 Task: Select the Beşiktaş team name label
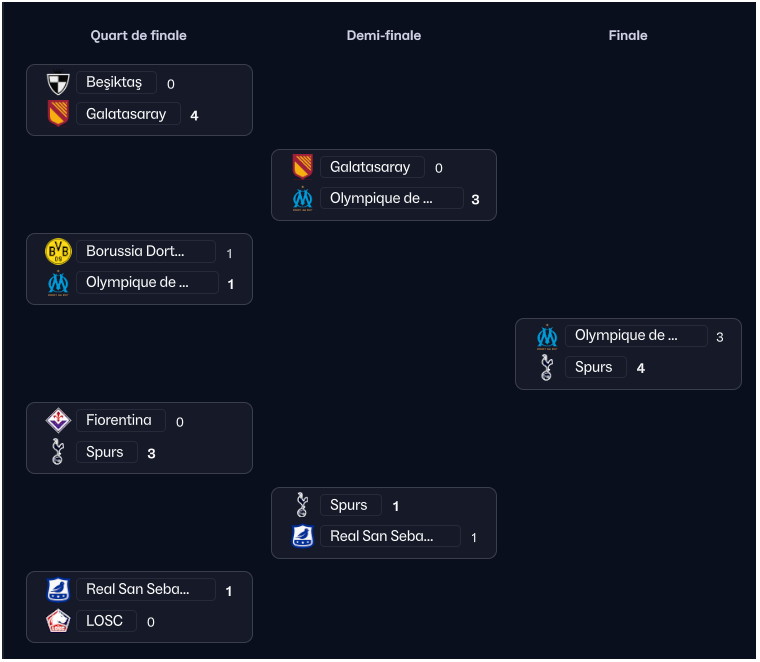click(116, 82)
